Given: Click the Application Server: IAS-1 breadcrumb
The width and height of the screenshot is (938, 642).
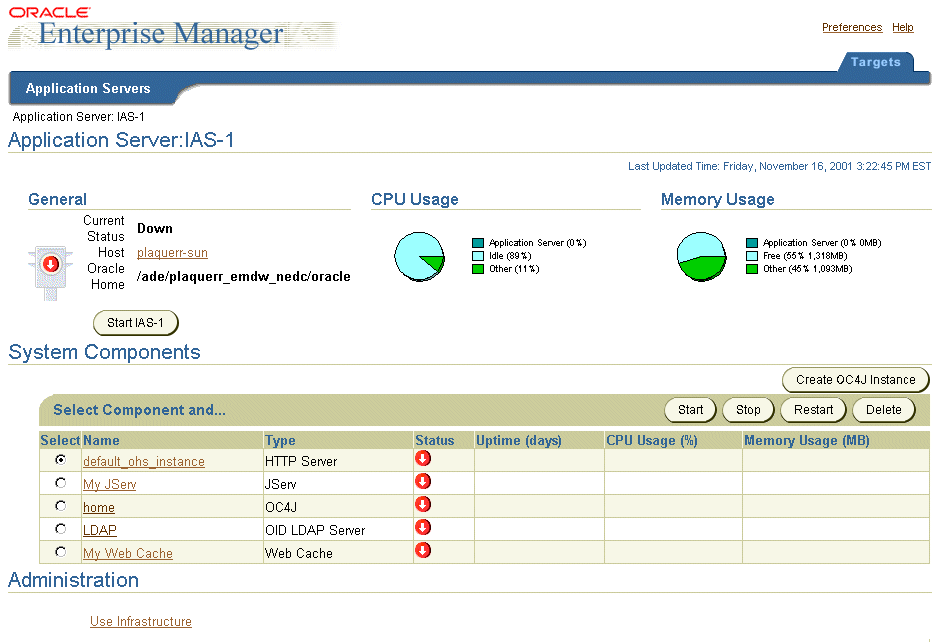Looking at the screenshot, I should click(x=78, y=117).
